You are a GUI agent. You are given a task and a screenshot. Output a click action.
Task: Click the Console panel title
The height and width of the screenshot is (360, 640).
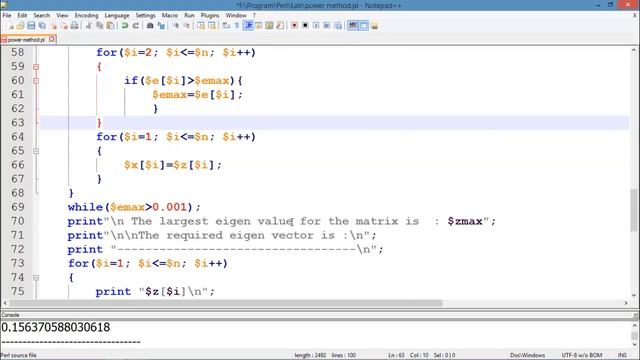coord(10,315)
